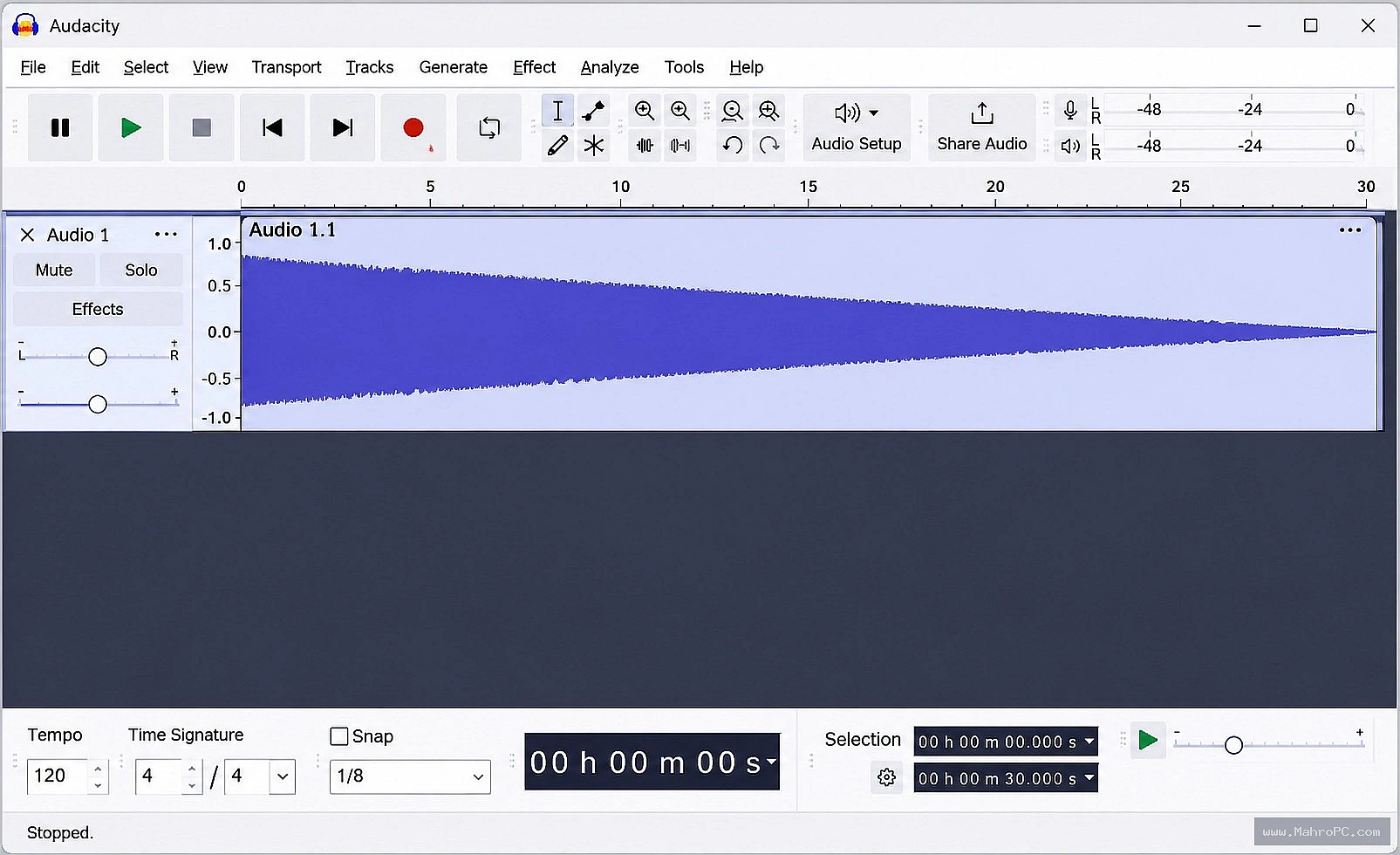Click the timeline ruler at 15 seconds
Screen dimensions: 1400x855
(809, 187)
